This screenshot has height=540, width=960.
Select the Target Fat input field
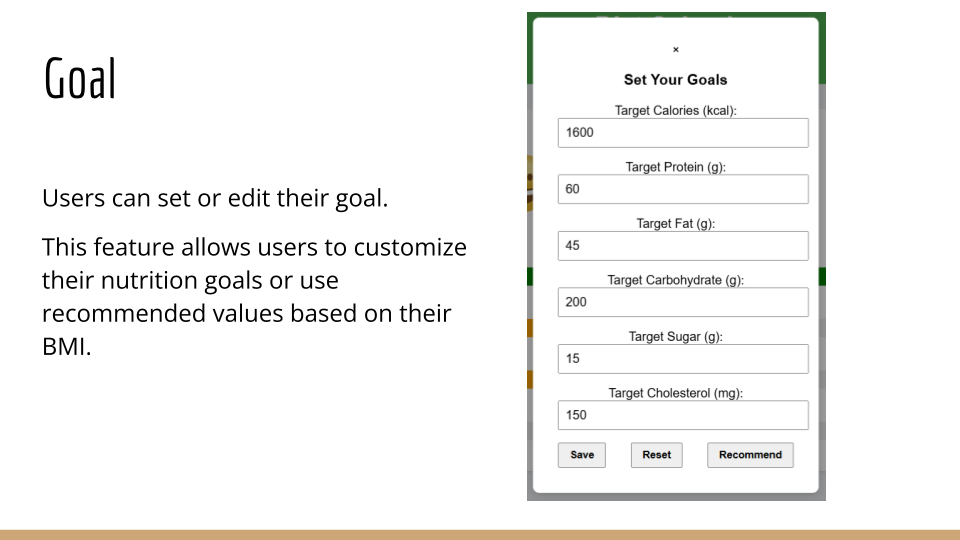point(683,245)
